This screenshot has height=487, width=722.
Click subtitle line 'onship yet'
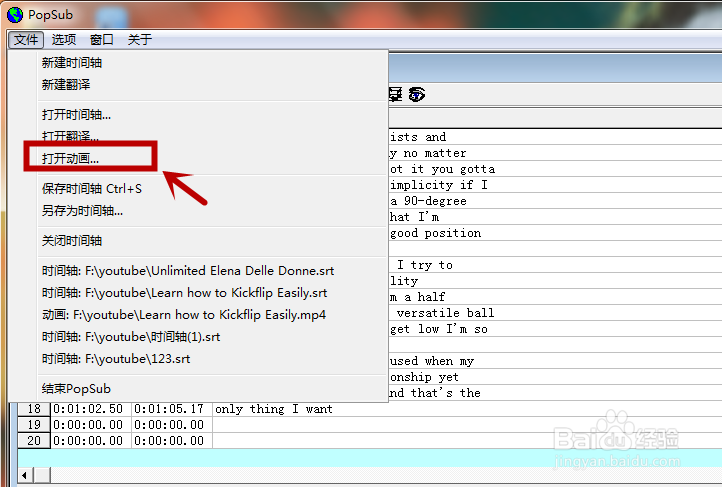[x=424, y=377]
